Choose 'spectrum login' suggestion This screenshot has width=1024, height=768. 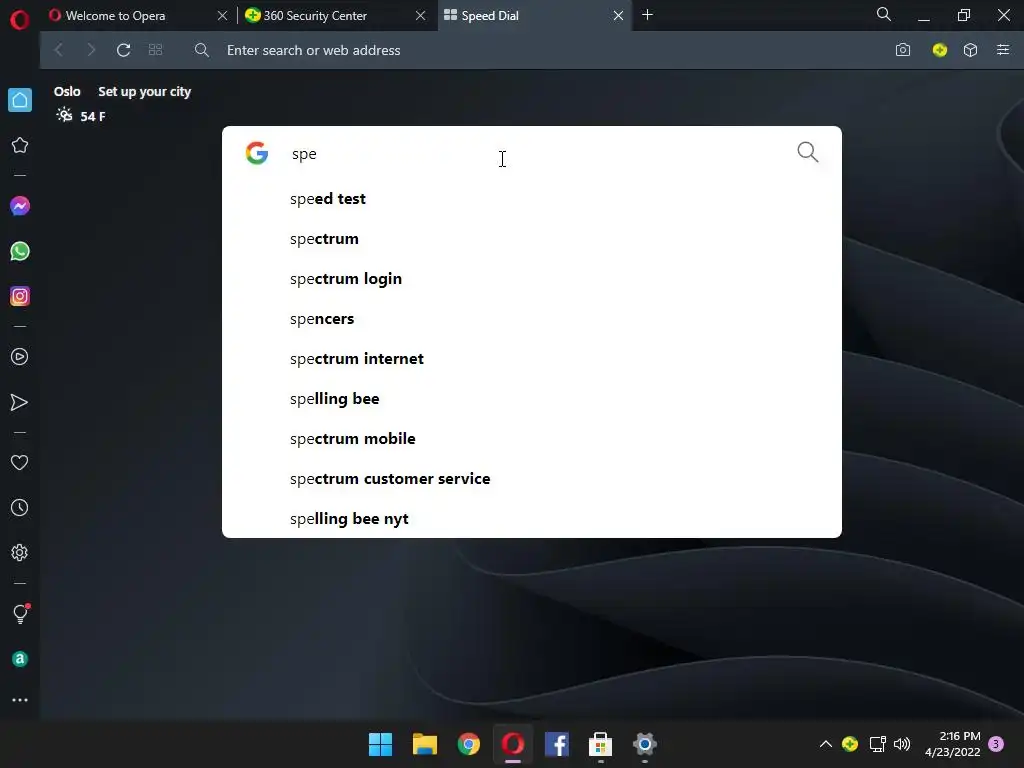click(x=532, y=279)
